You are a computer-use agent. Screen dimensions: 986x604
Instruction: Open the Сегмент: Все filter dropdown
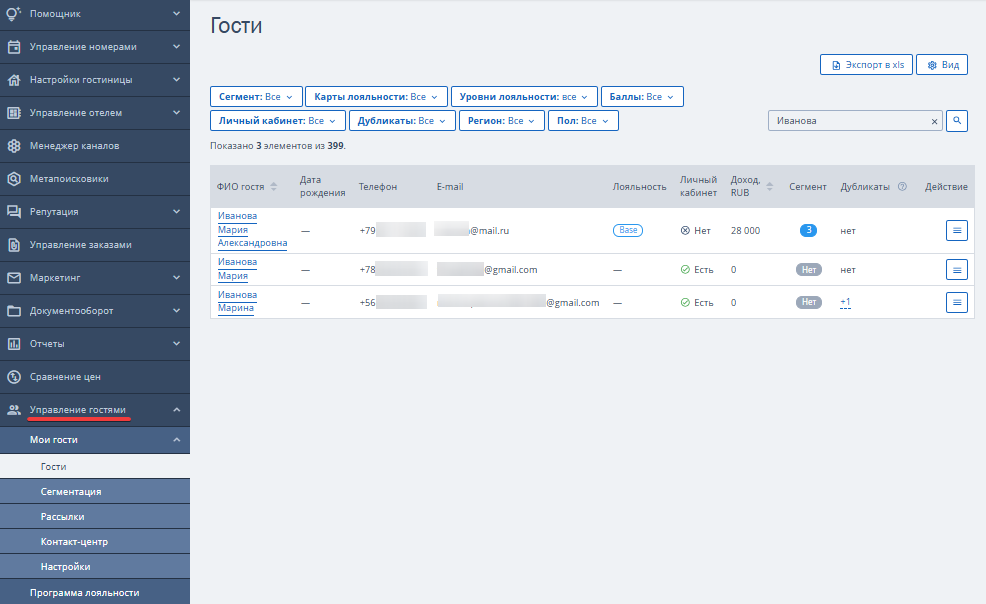pos(256,97)
